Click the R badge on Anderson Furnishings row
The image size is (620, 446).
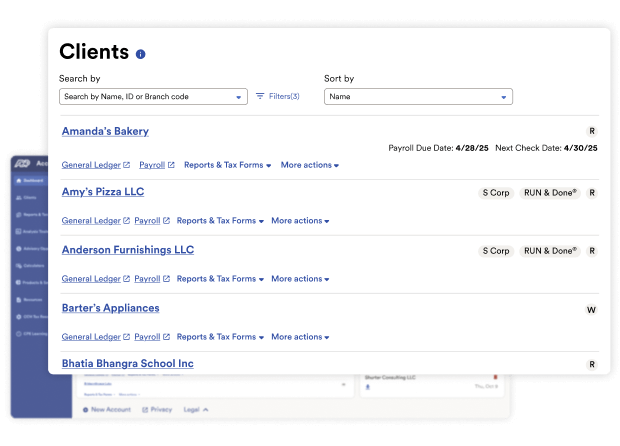(592, 251)
